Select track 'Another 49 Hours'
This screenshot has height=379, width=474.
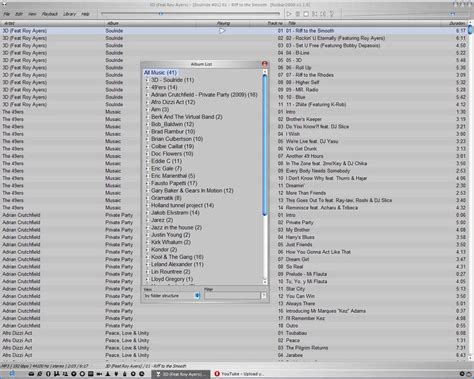click(304, 156)
